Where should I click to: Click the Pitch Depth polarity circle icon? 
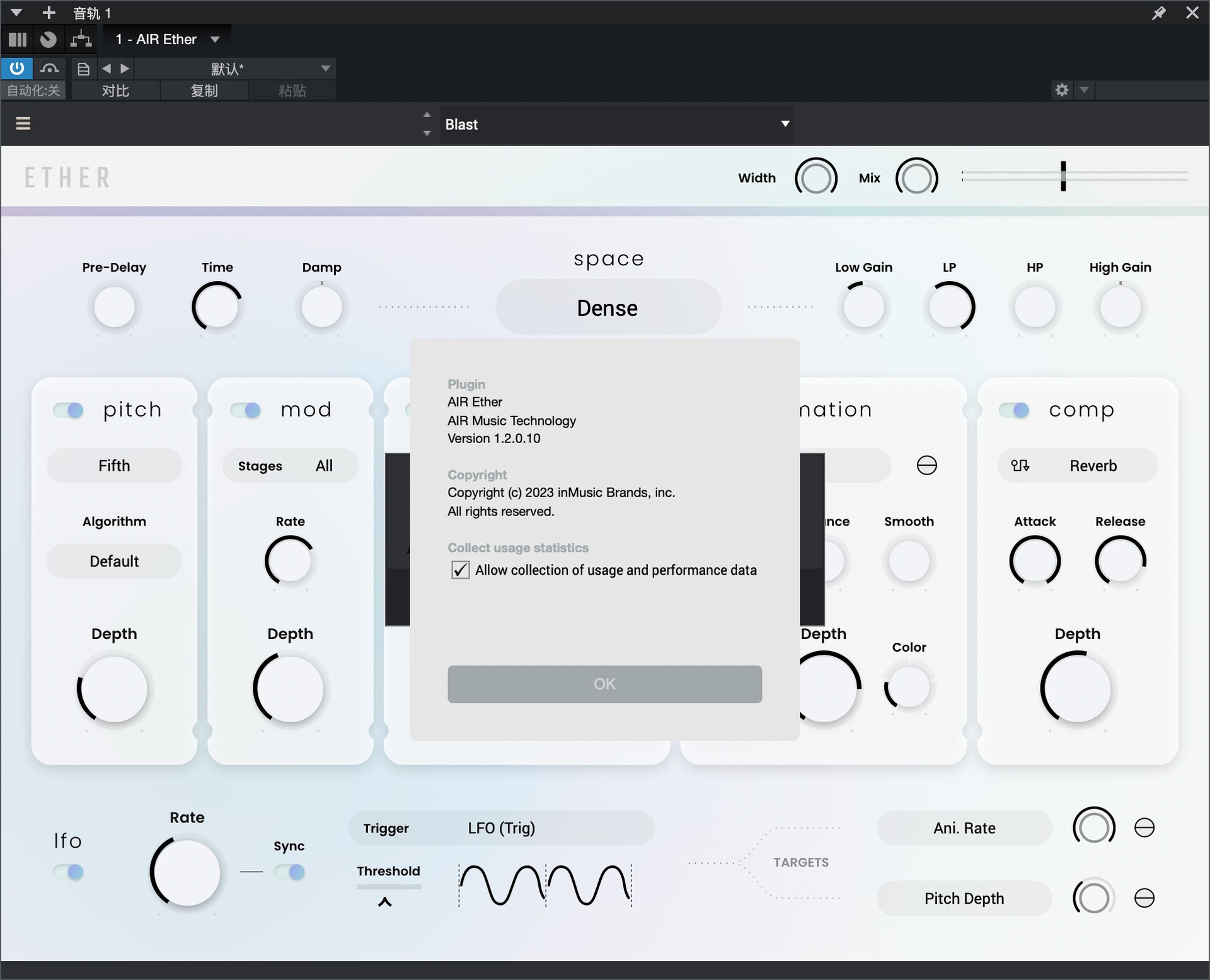coord(1144,898)
